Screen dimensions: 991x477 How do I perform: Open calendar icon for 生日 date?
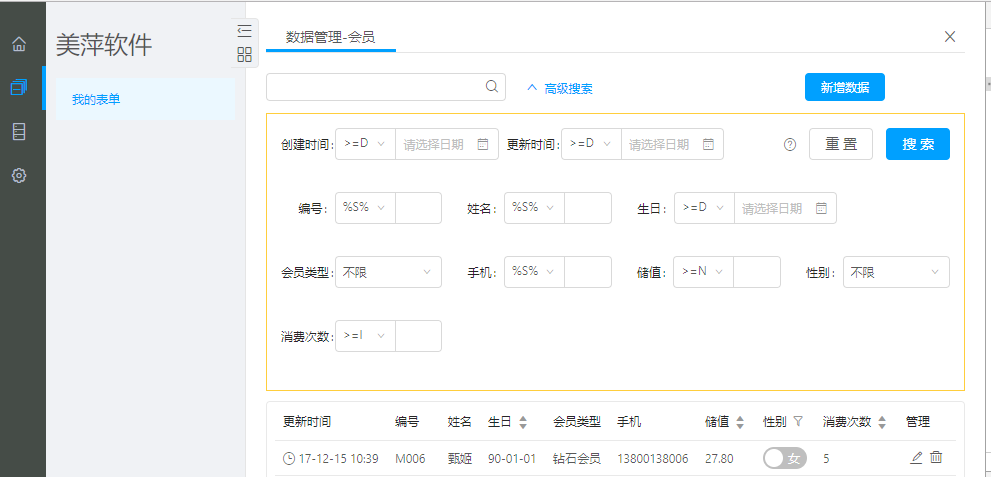[x=821, y=208]
